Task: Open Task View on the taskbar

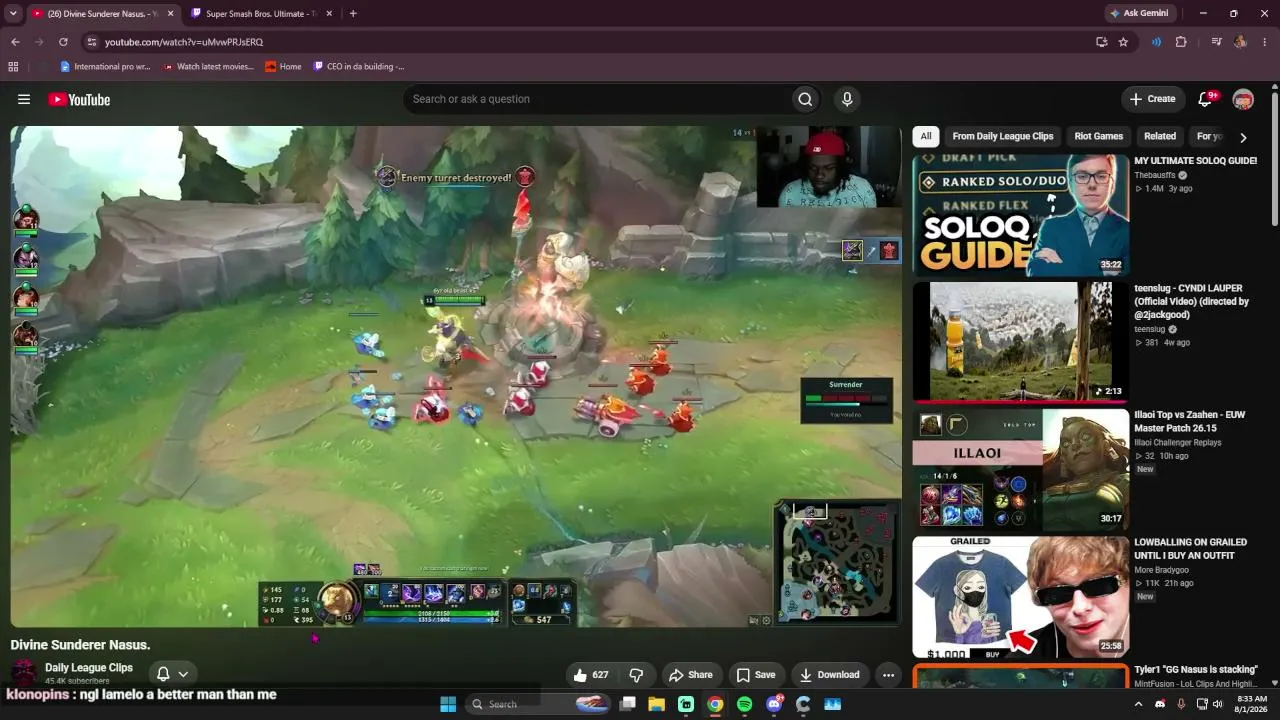Action: 628,704
